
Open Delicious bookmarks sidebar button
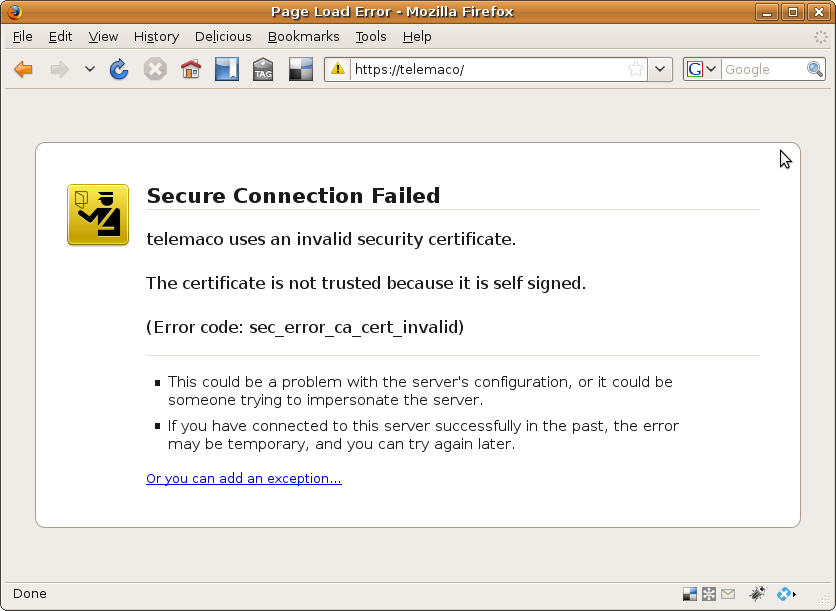(x=227, y=69)
